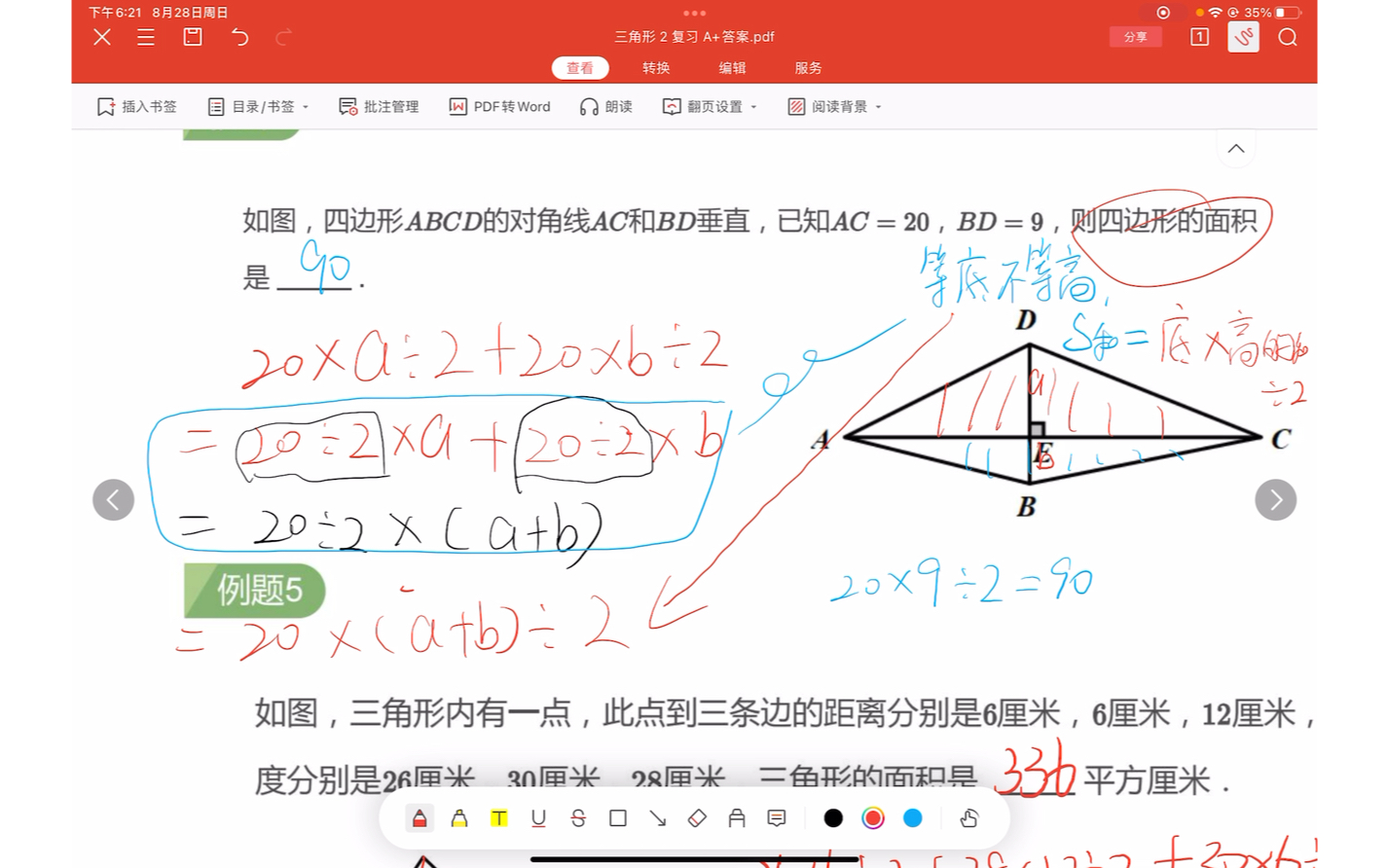This screenshot has width=1389, height=868.
Task: Switch to the 编辑 tab
Action: 732,68
